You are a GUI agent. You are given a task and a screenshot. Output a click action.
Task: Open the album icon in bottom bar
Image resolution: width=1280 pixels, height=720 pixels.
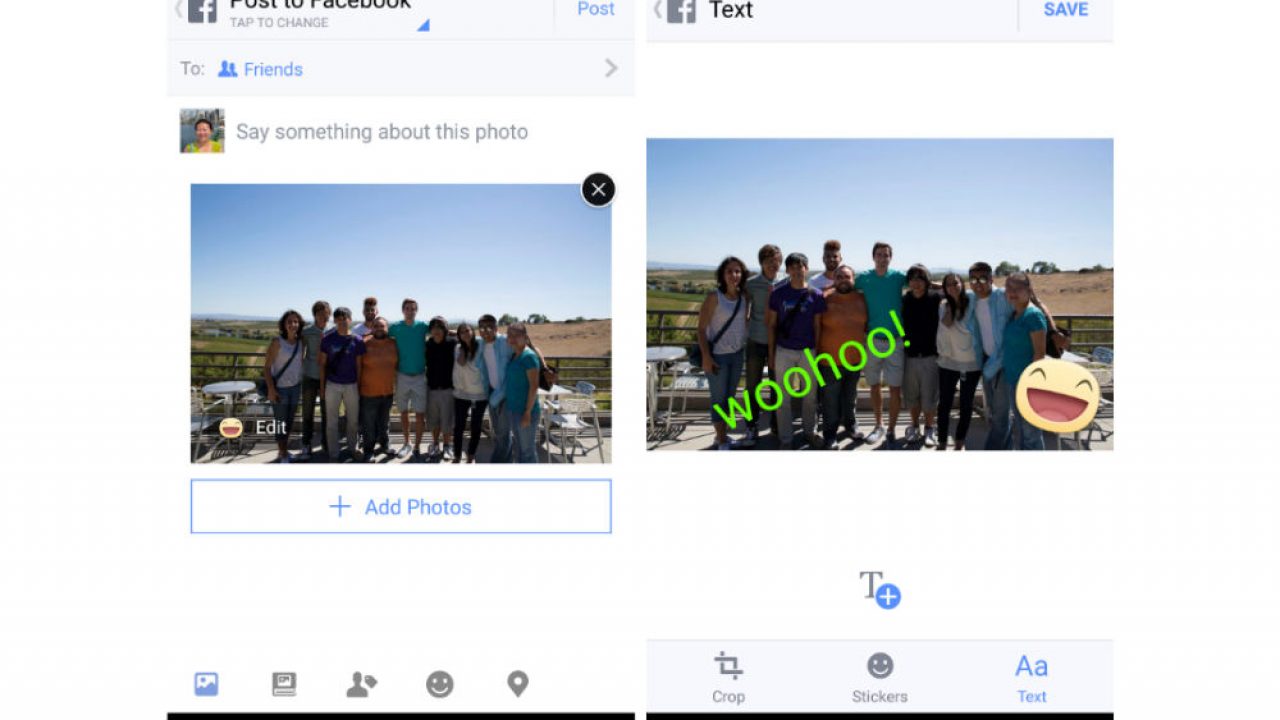tap(284, 684)
